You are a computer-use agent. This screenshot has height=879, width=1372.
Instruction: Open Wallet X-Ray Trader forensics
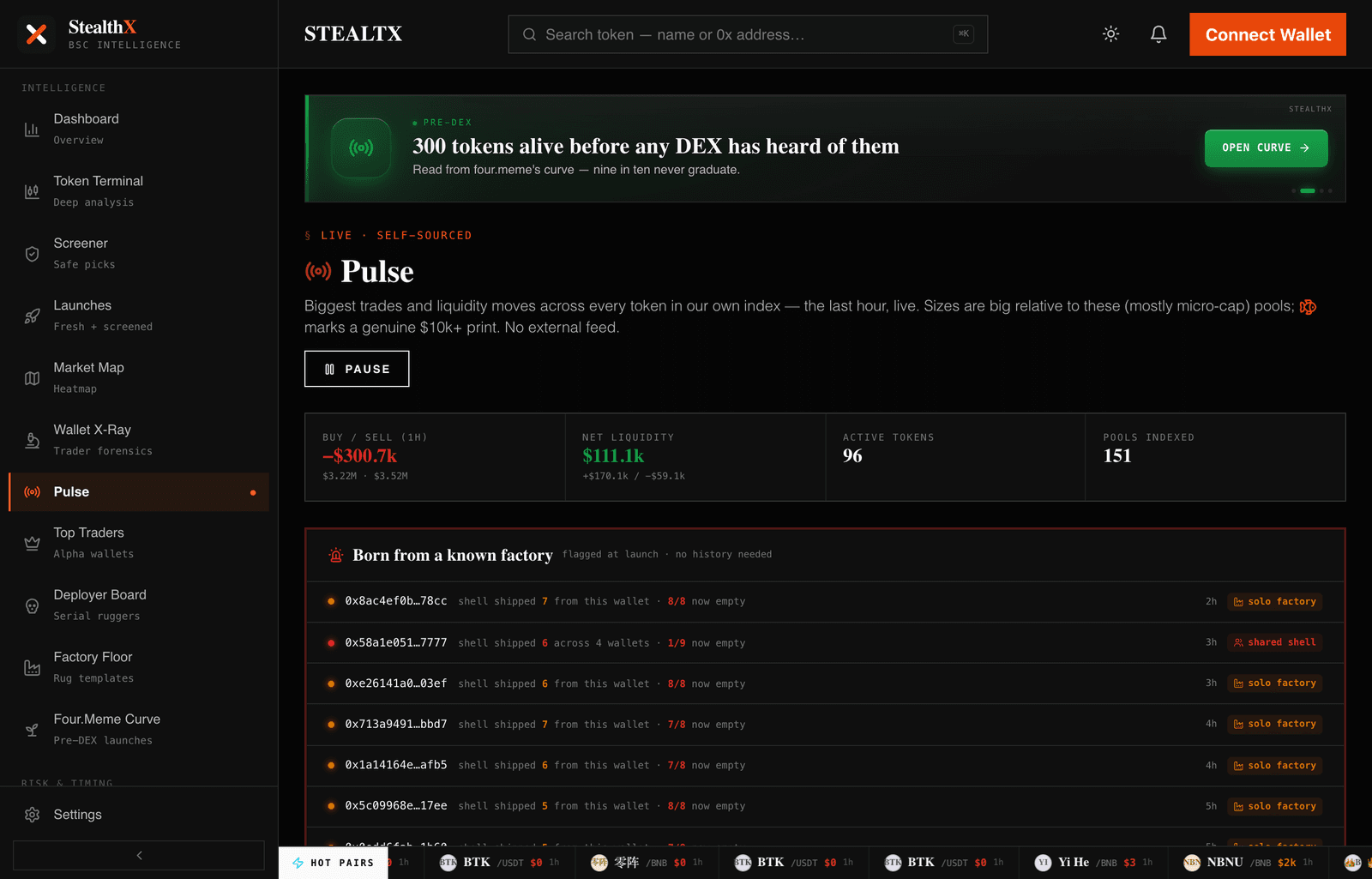[x=139, y=440]
